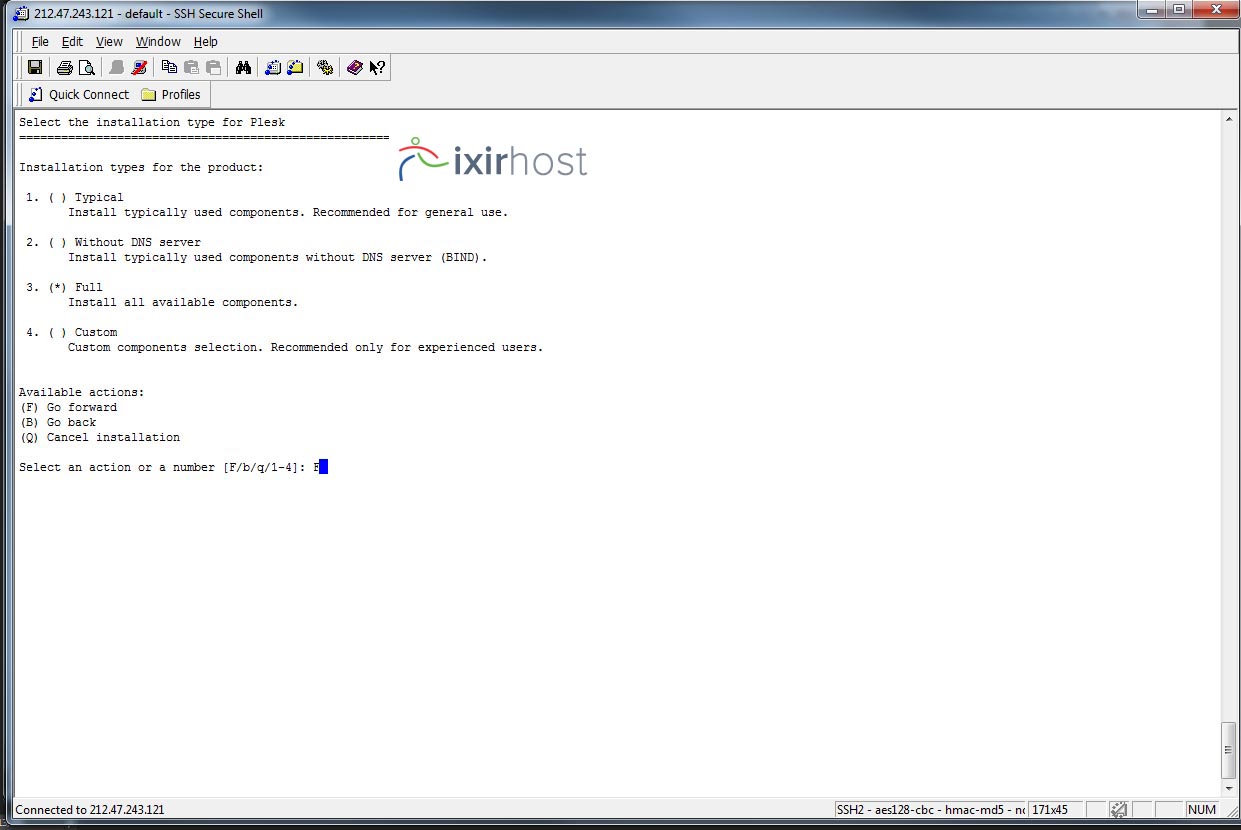The image size is (1241, 830).
Task: Open the File menu
Action: pyautogui.click(x=40, y=42)
